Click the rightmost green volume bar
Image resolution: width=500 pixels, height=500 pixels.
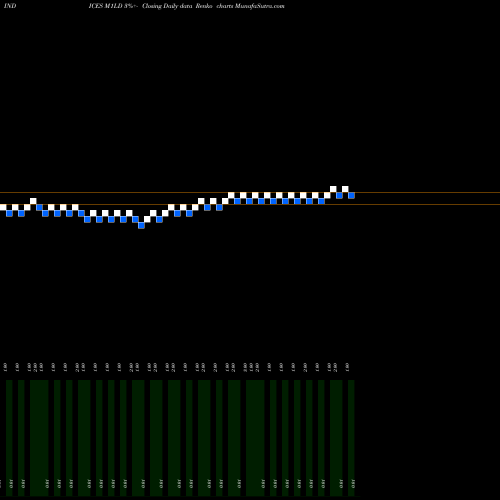351,438
